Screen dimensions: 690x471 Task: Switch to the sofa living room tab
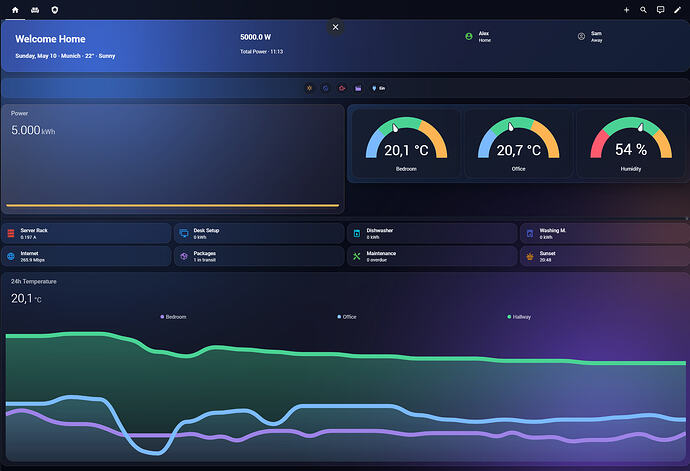point(35,10)
